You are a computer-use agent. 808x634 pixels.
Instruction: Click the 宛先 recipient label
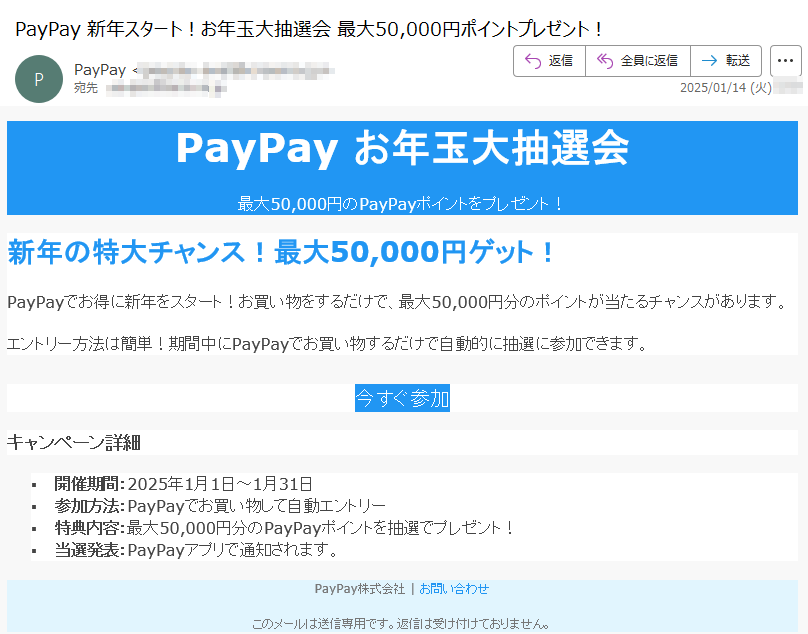(86, 88)
